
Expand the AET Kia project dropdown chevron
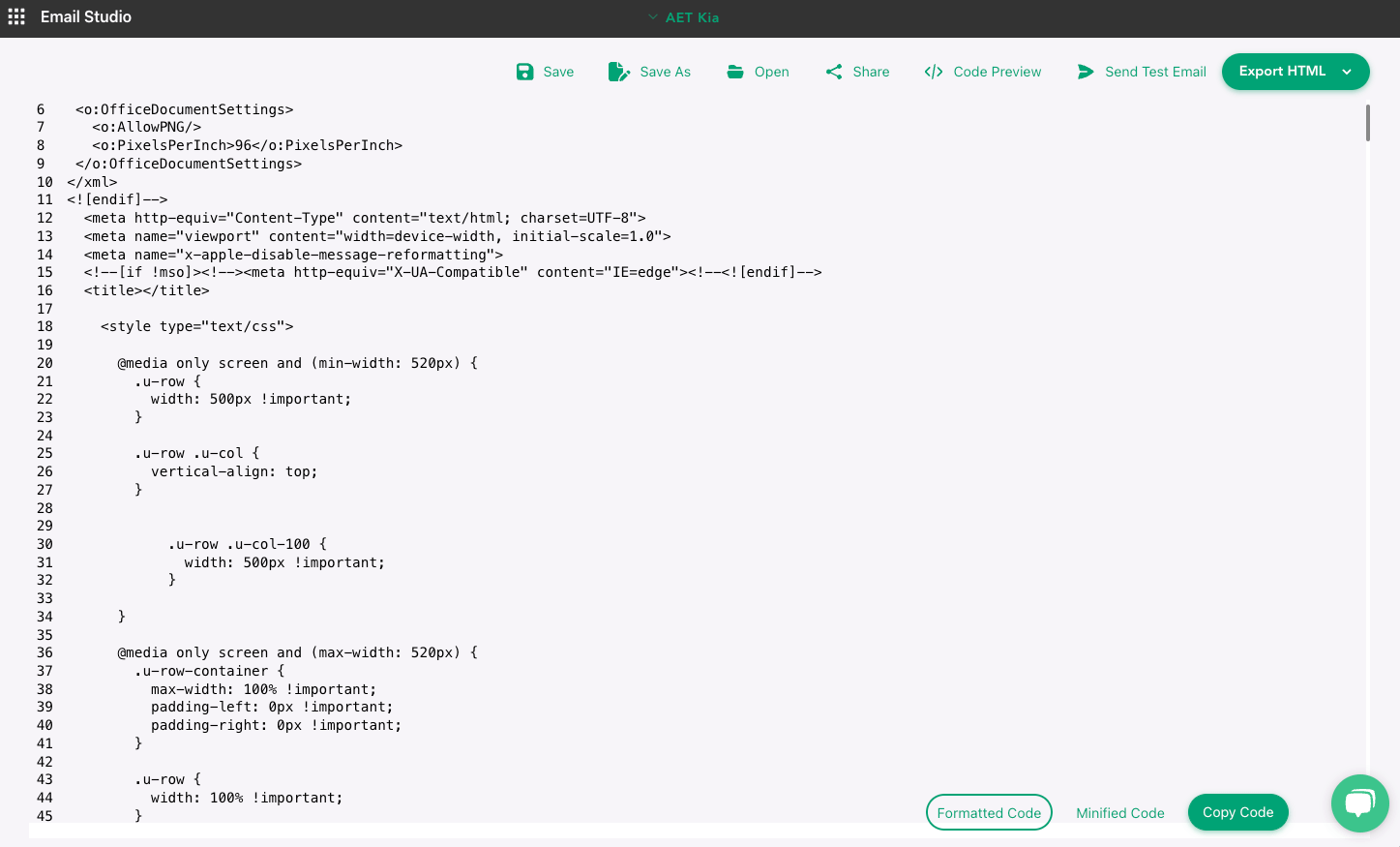tap(653, 17)
